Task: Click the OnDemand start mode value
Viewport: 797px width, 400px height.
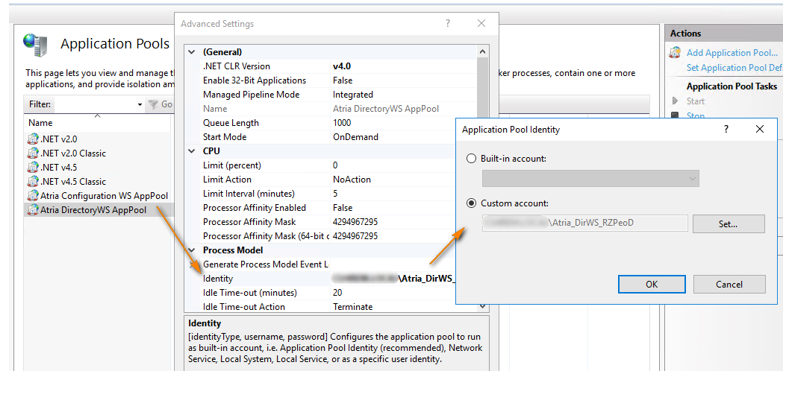Action: click(355, 137)
